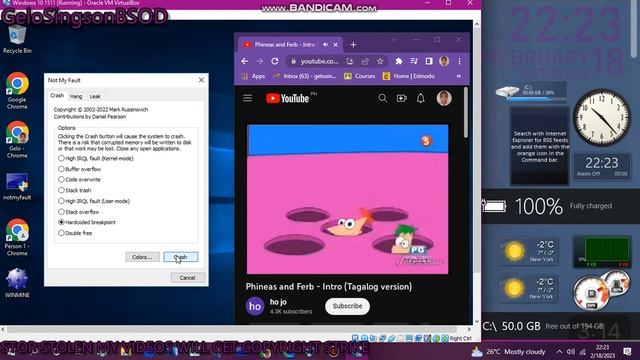Click the YouTube page scrollbar
This screenshot has height=360, width=640.
point(466,112)
